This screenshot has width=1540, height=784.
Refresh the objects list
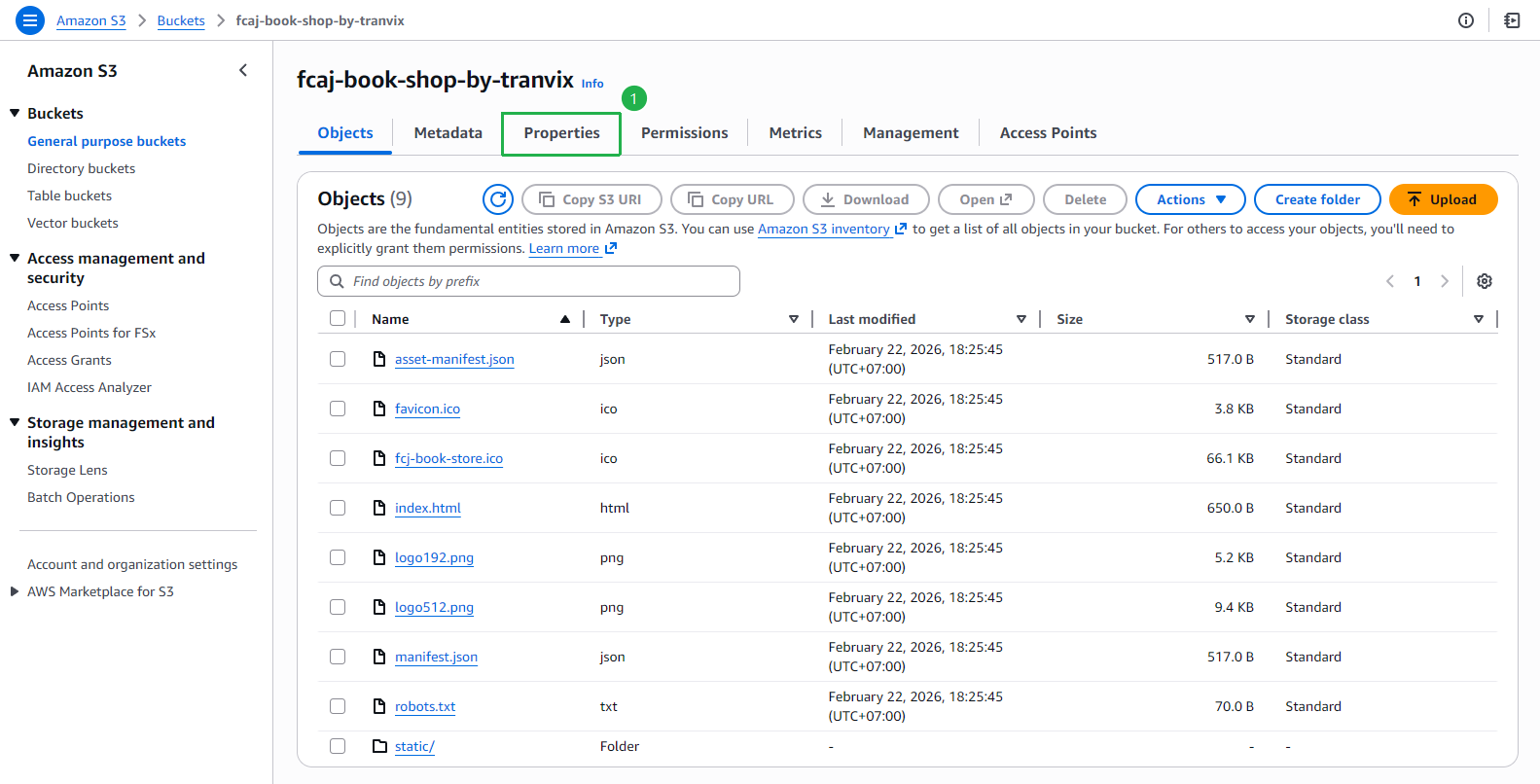pyautogui.click(x=498, y=199)
